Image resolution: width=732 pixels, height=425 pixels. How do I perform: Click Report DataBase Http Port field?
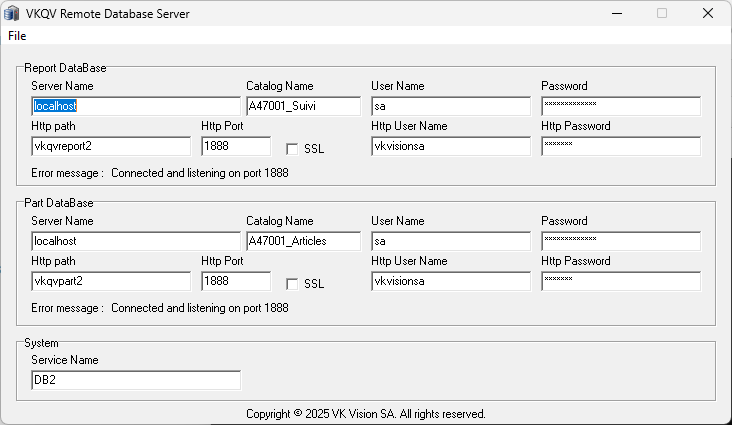click(235, 146)
